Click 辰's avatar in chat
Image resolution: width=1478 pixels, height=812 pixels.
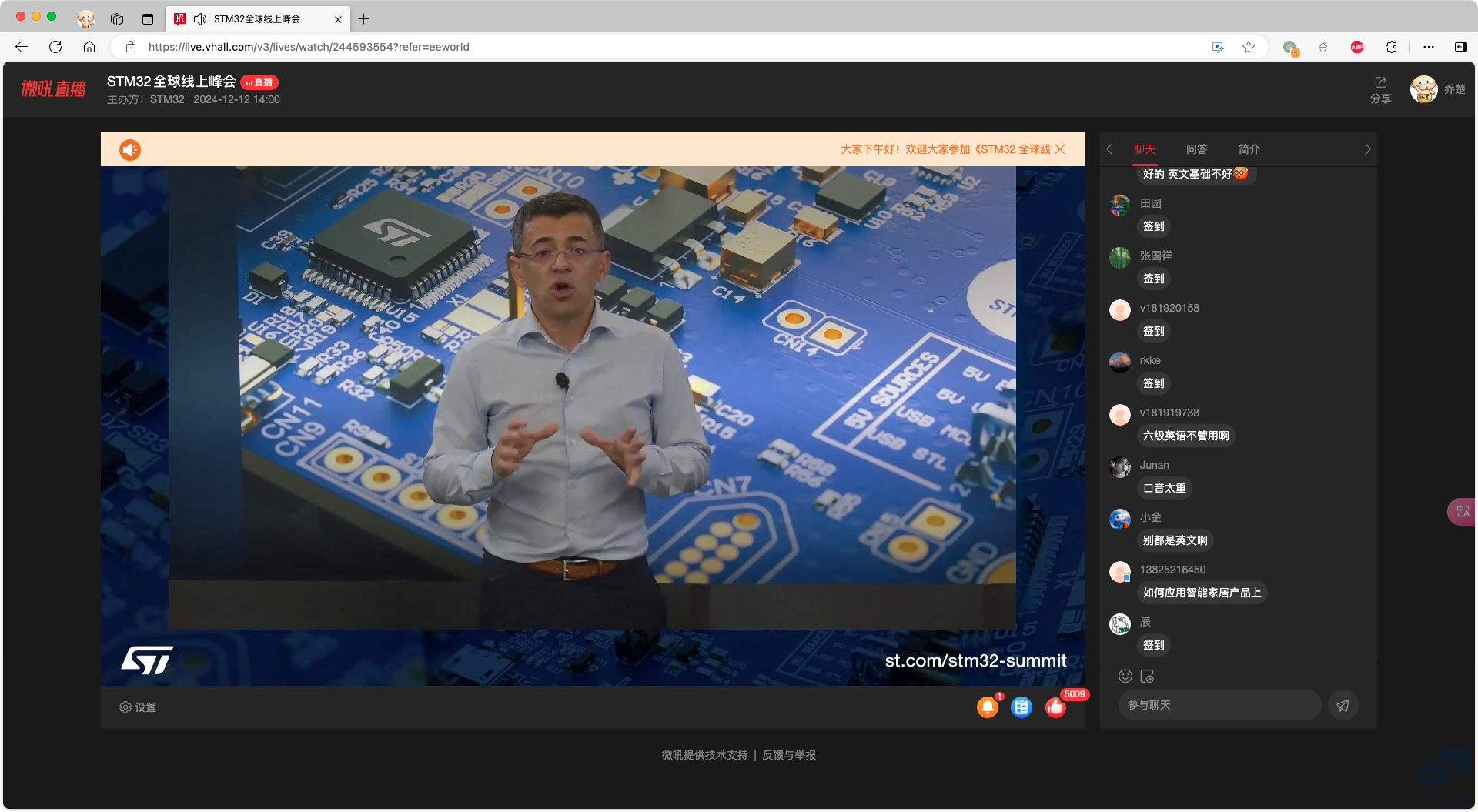1120,624
